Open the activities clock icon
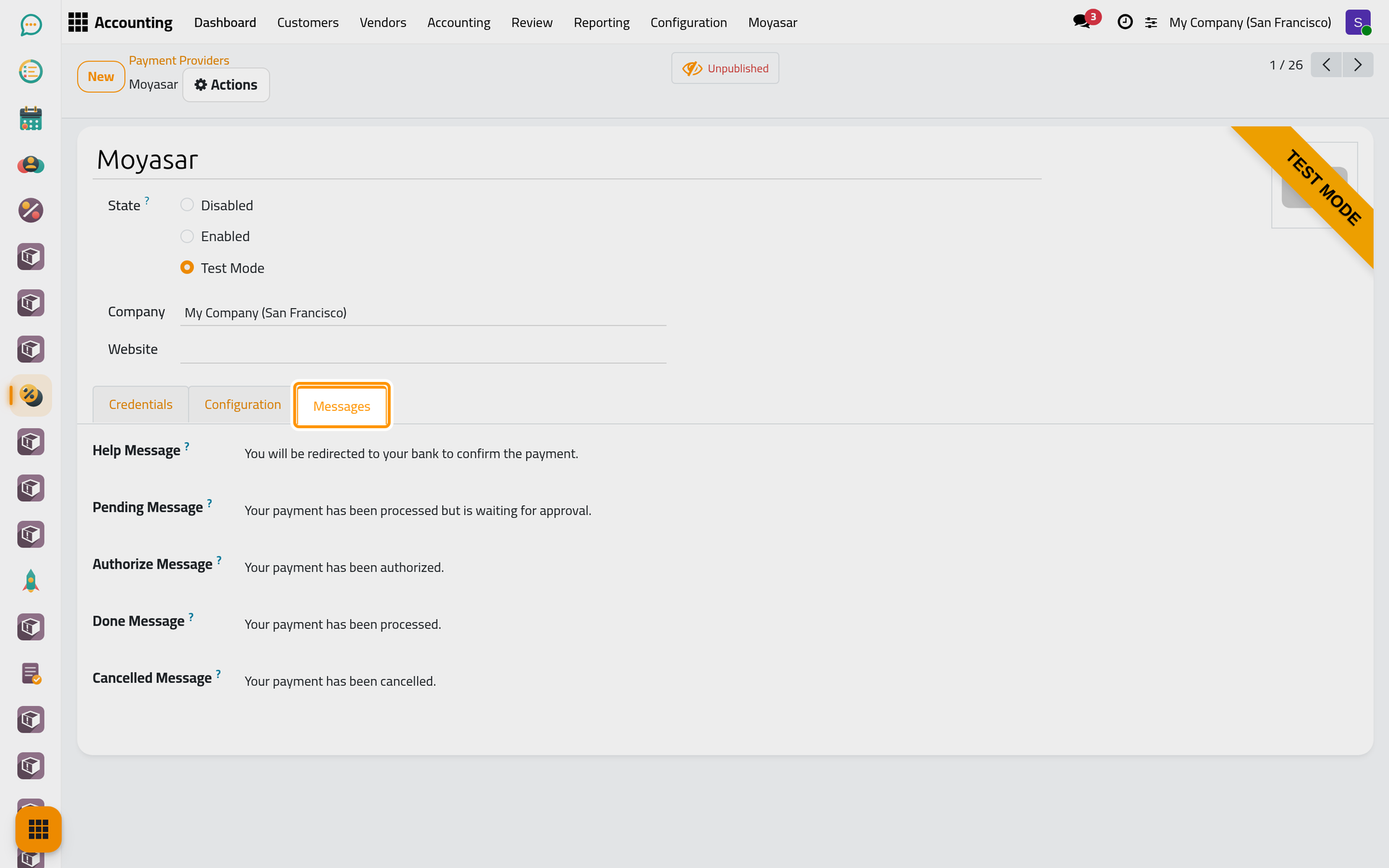The height and width of the screenshot is (868, 1389). (x=1125, y=22)
